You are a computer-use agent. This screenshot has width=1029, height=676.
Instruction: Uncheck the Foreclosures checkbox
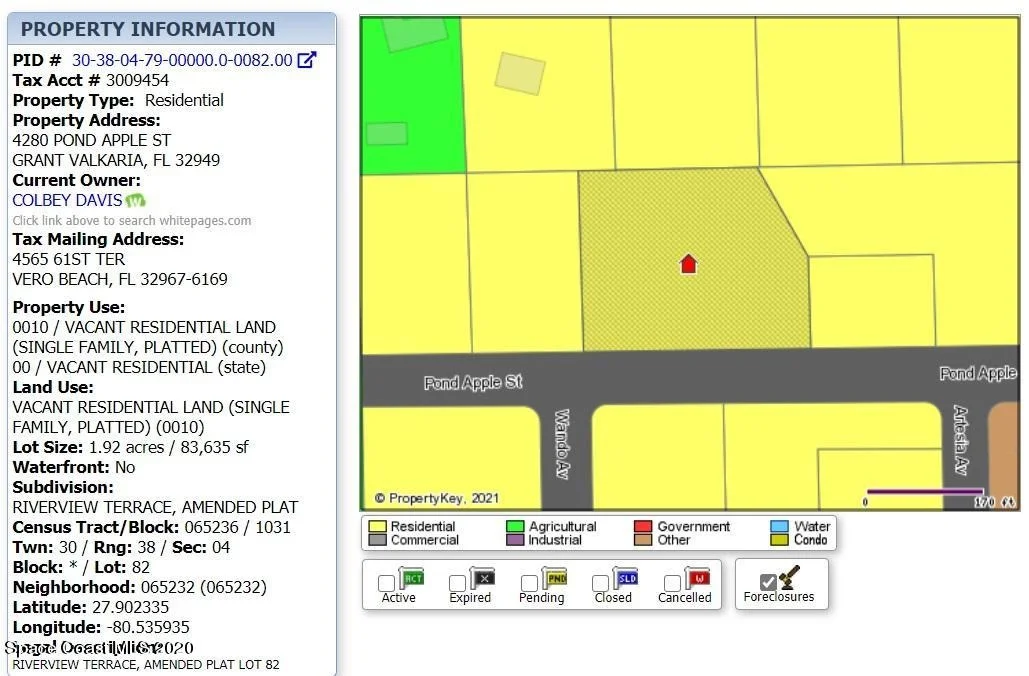point(768,582)
